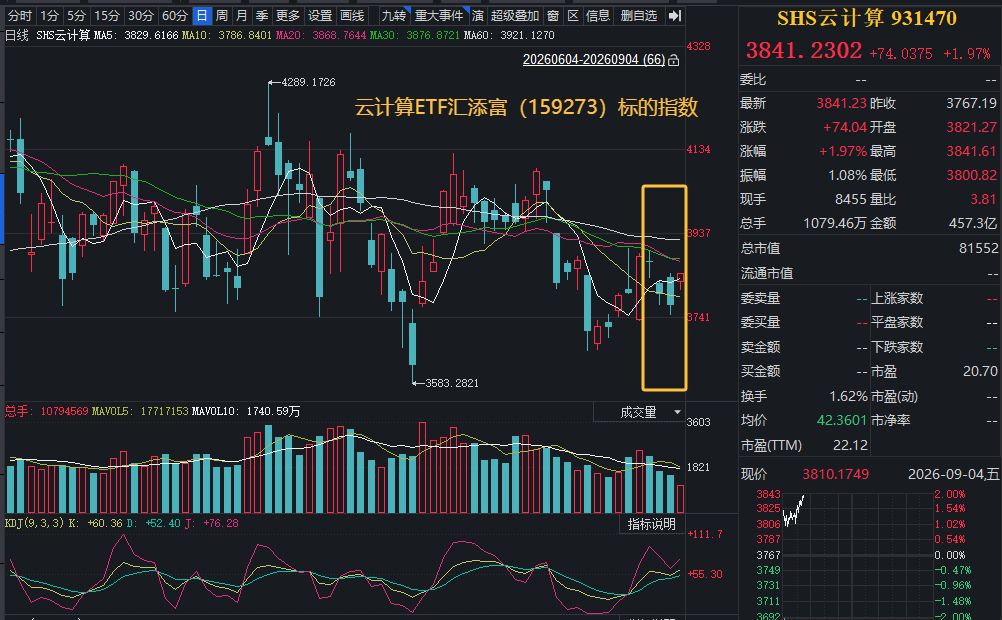This screenshot has width=1002, height=620.
Task: Open the 更多 periods menu
Action: coord(288,15)
